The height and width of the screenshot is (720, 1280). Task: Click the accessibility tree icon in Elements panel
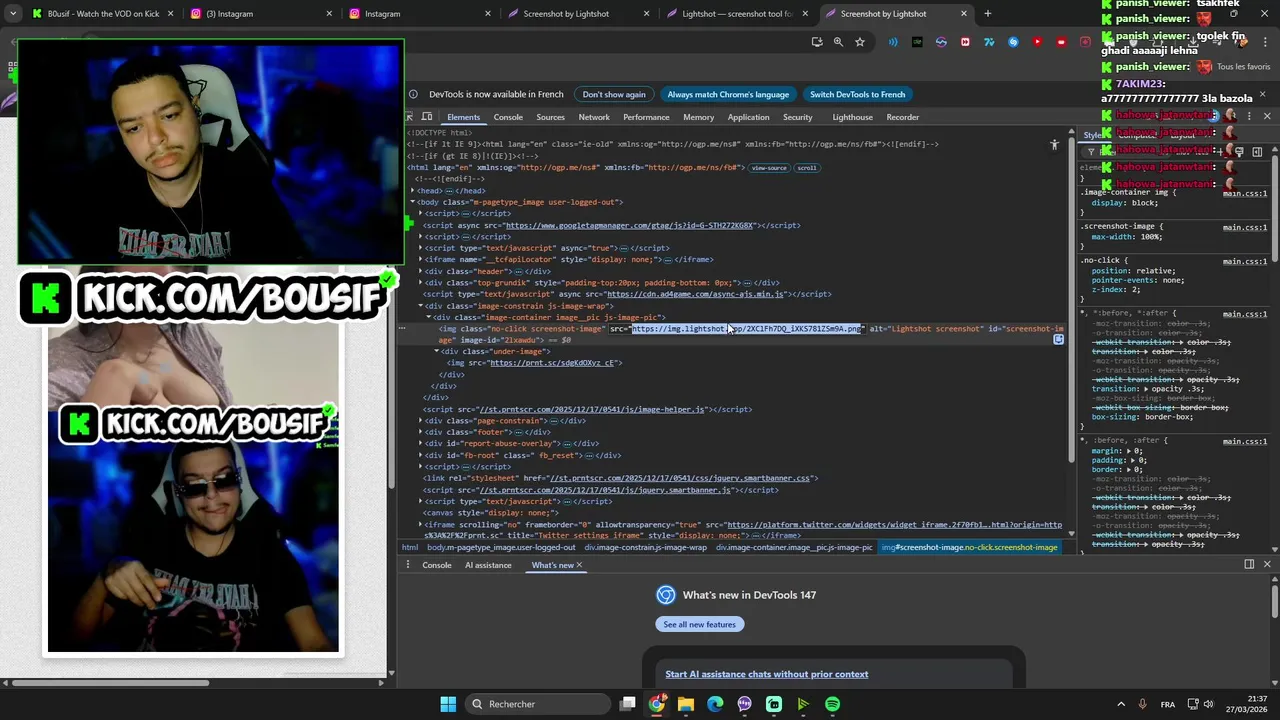coord(1054,145)
